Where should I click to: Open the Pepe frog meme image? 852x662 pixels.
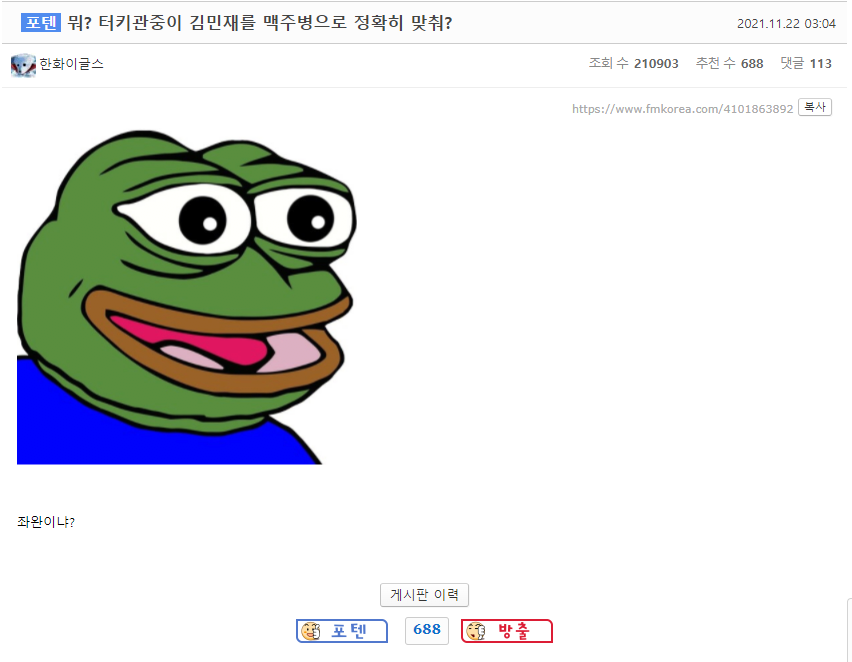(186, 297)
